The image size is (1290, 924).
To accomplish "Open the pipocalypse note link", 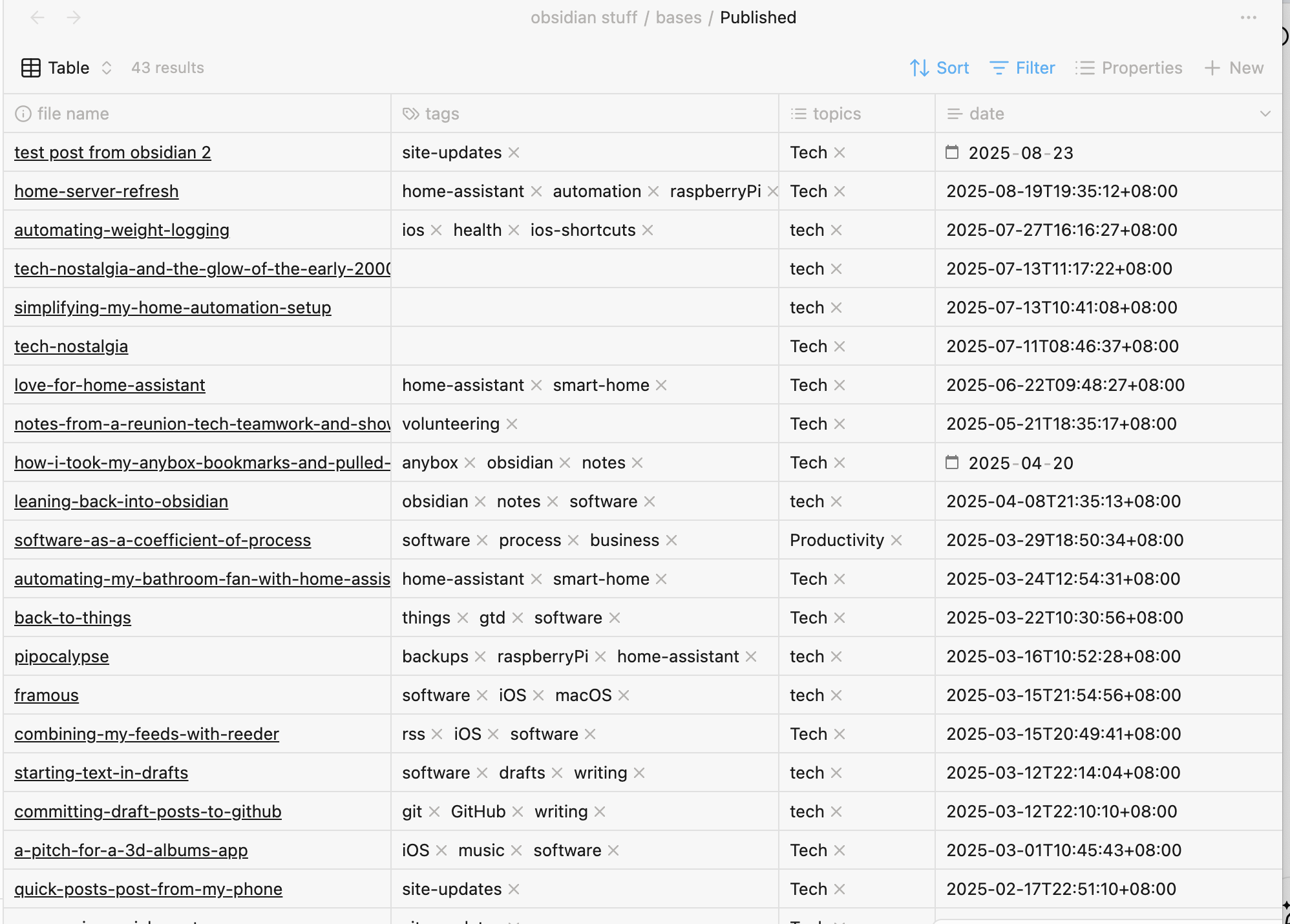I will point(61,656).
